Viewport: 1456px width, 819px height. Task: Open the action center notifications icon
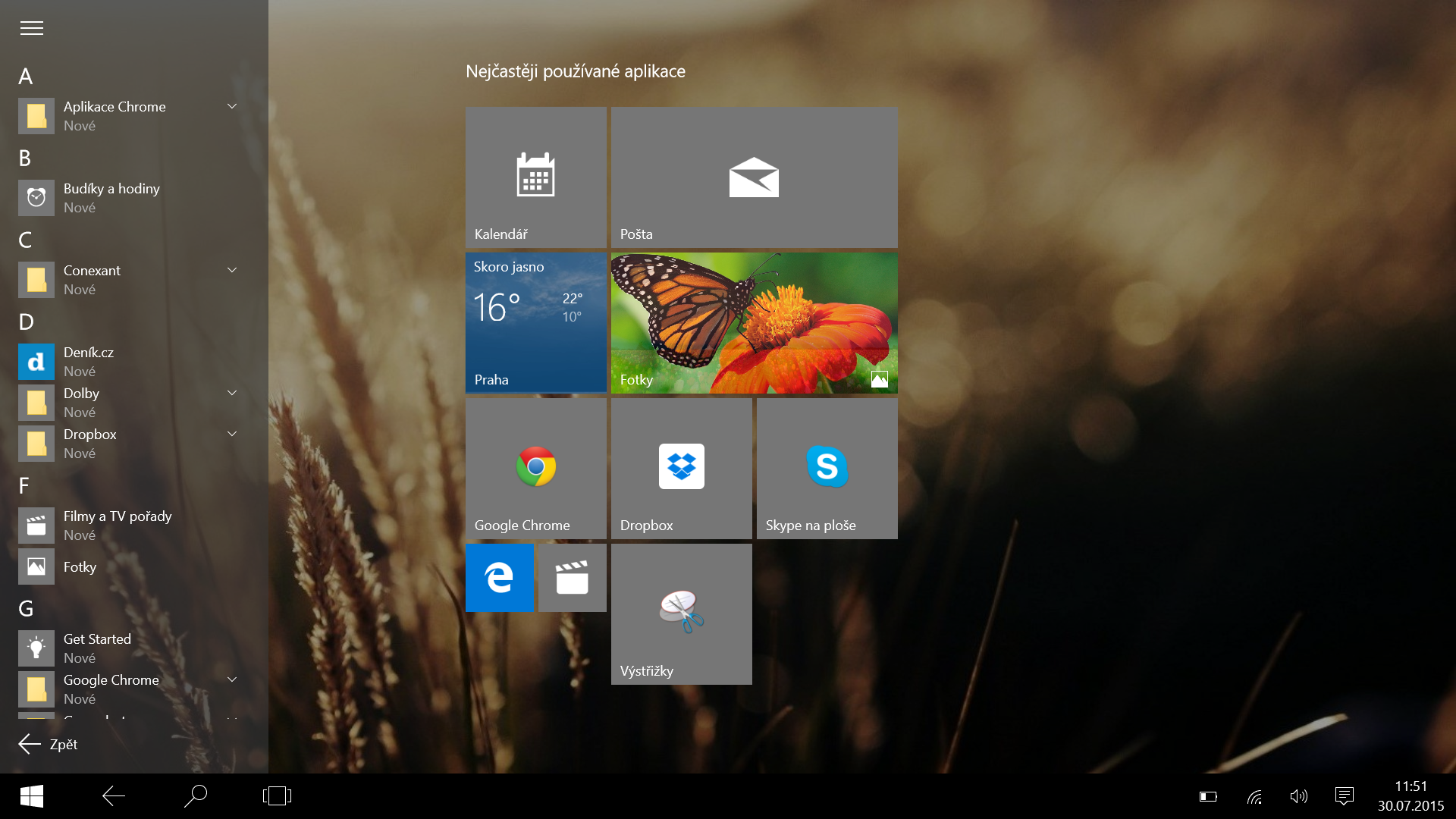pyautogui.click(x=1344, y=795)
